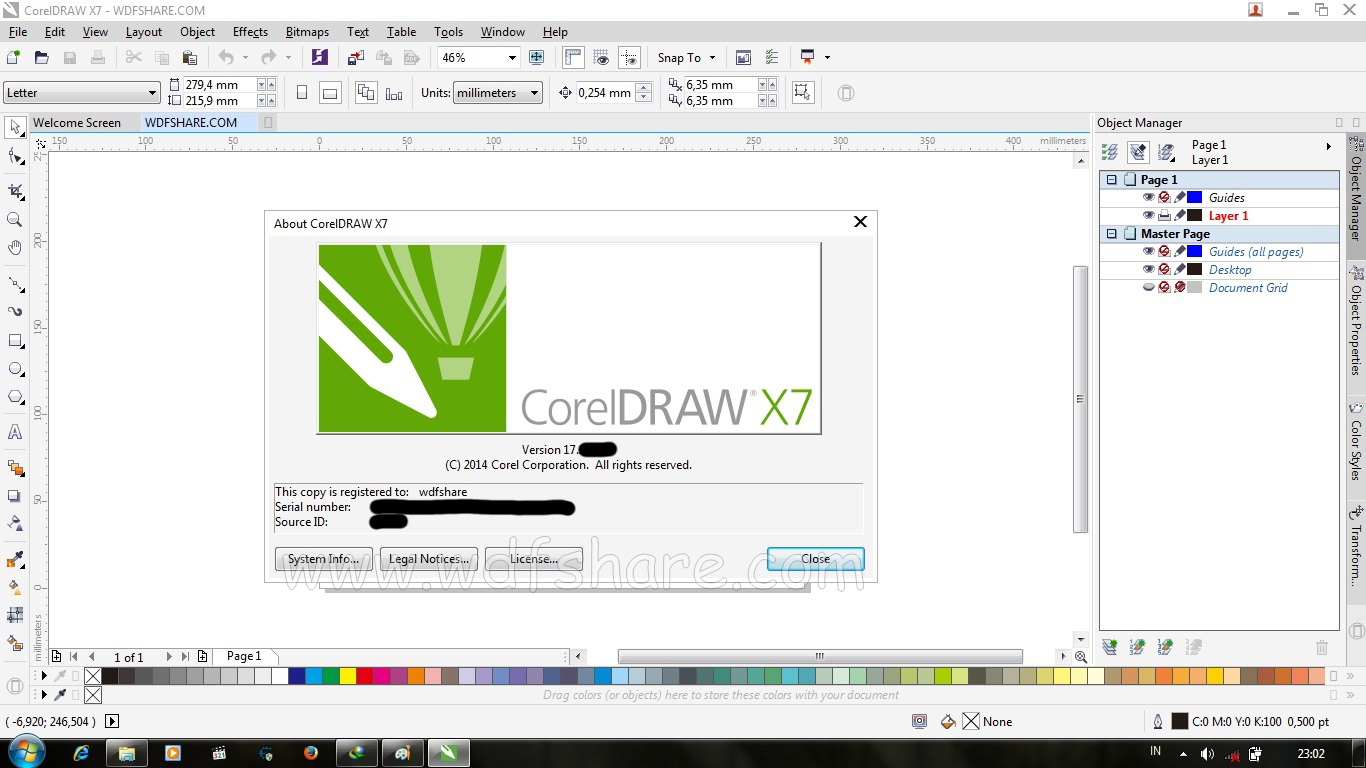The image size is (1366, 768).
Task: Click the Paste icon in toolbar
Action: click(x=189, y=58)
